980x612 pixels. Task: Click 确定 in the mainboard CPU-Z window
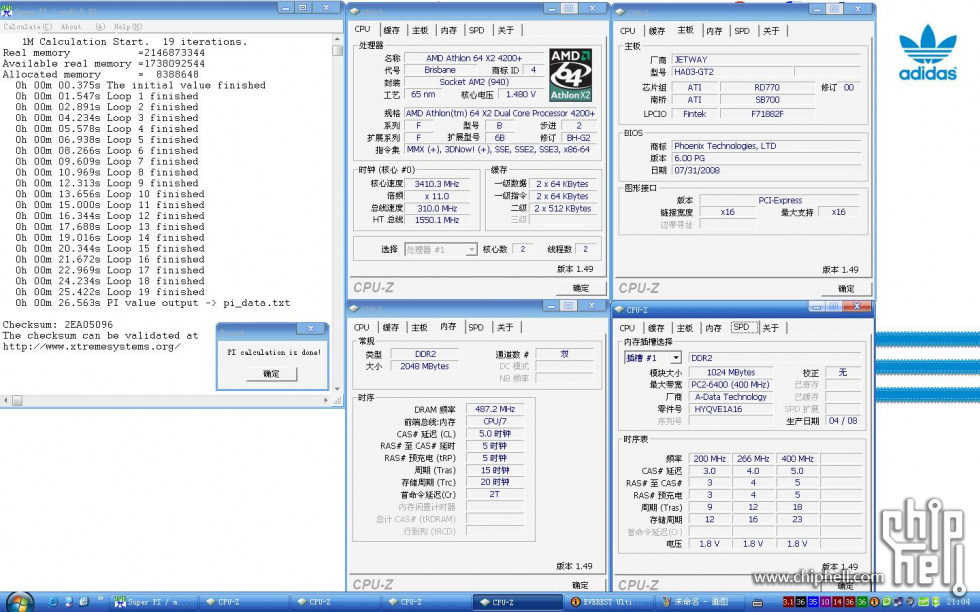tap(846, 289)
